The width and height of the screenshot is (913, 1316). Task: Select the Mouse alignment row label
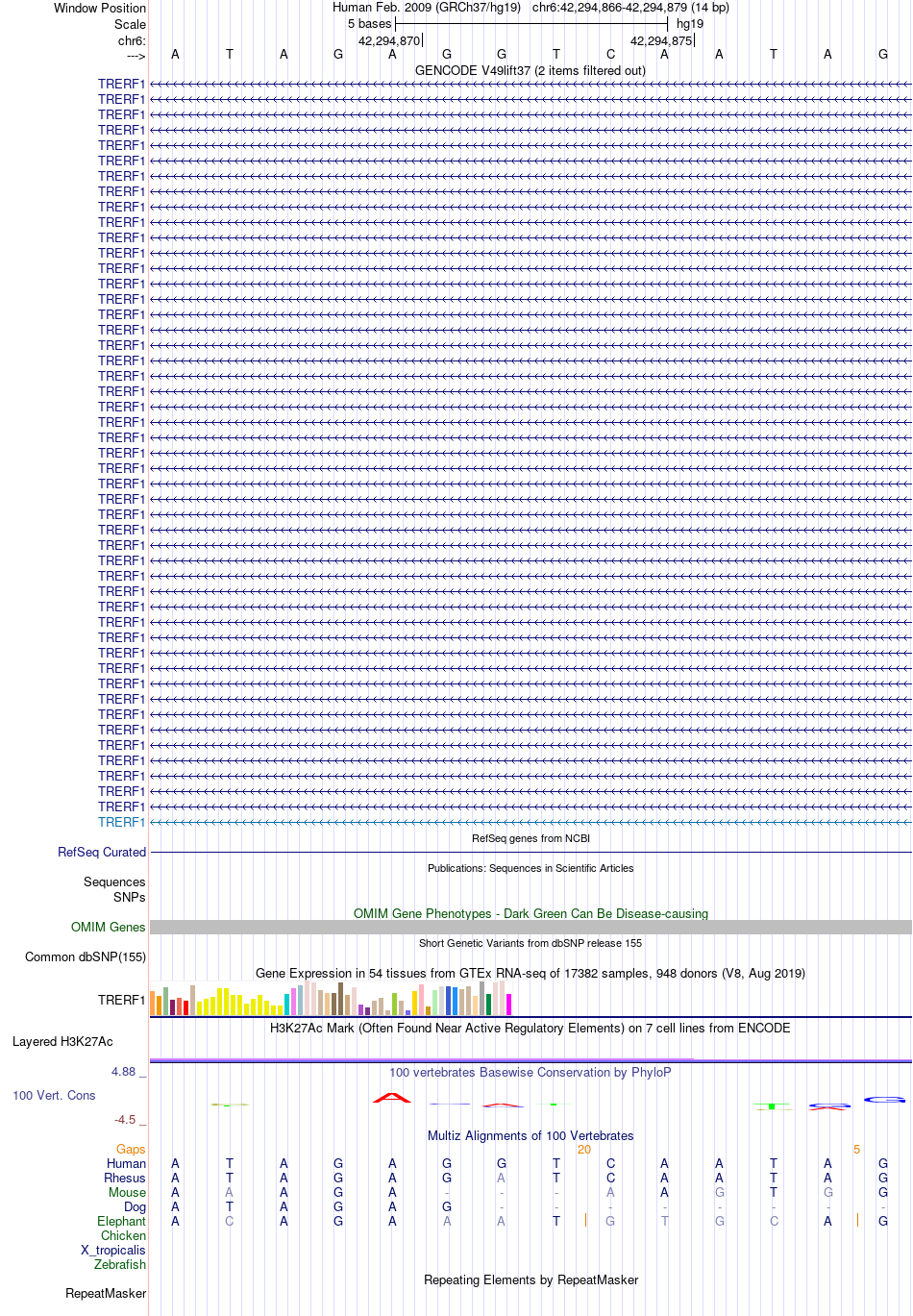click(x=127, y=1192)
